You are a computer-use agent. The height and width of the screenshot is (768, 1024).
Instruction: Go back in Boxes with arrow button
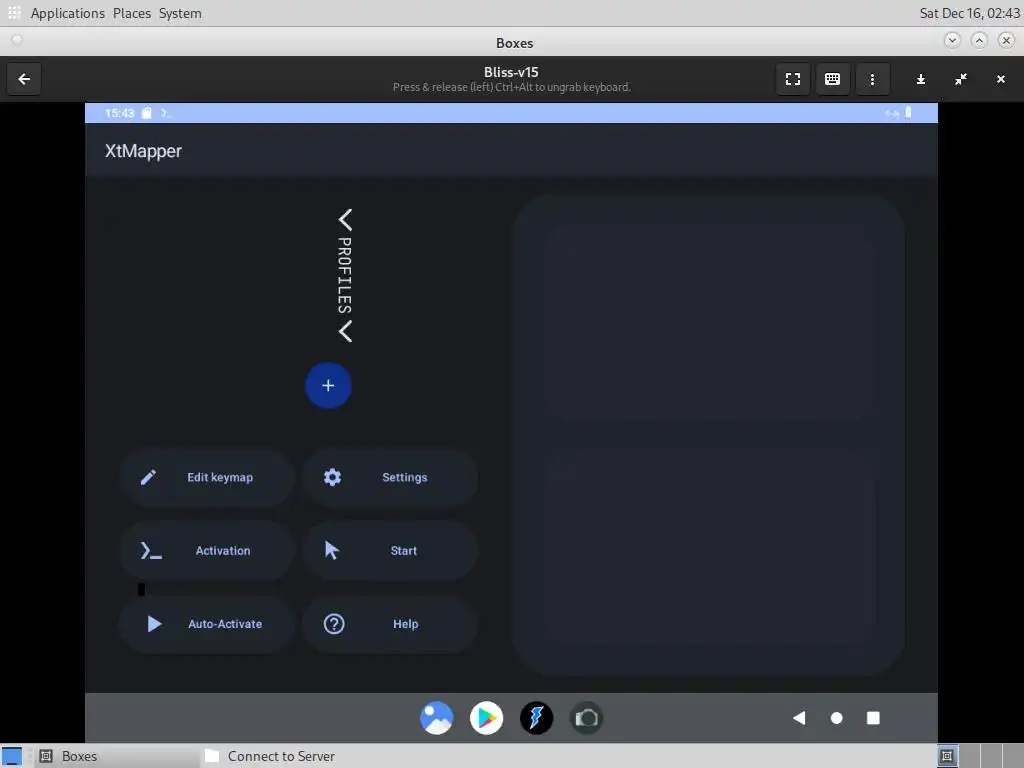click(24, 79)
